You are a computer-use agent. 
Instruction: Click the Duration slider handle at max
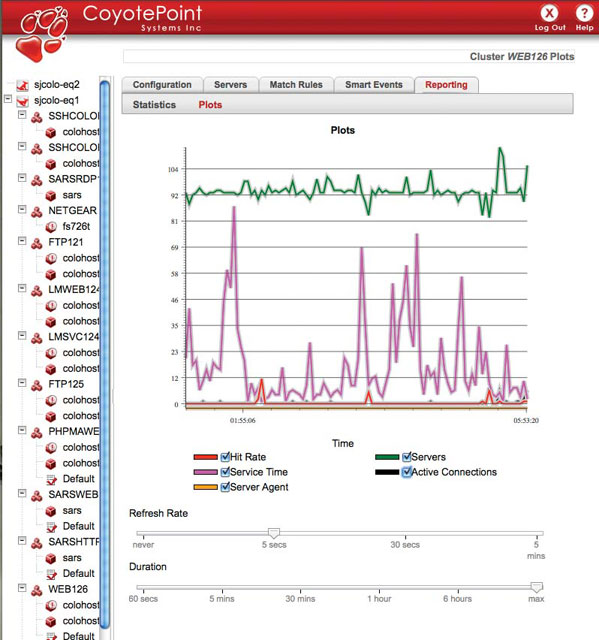[536, 587]
